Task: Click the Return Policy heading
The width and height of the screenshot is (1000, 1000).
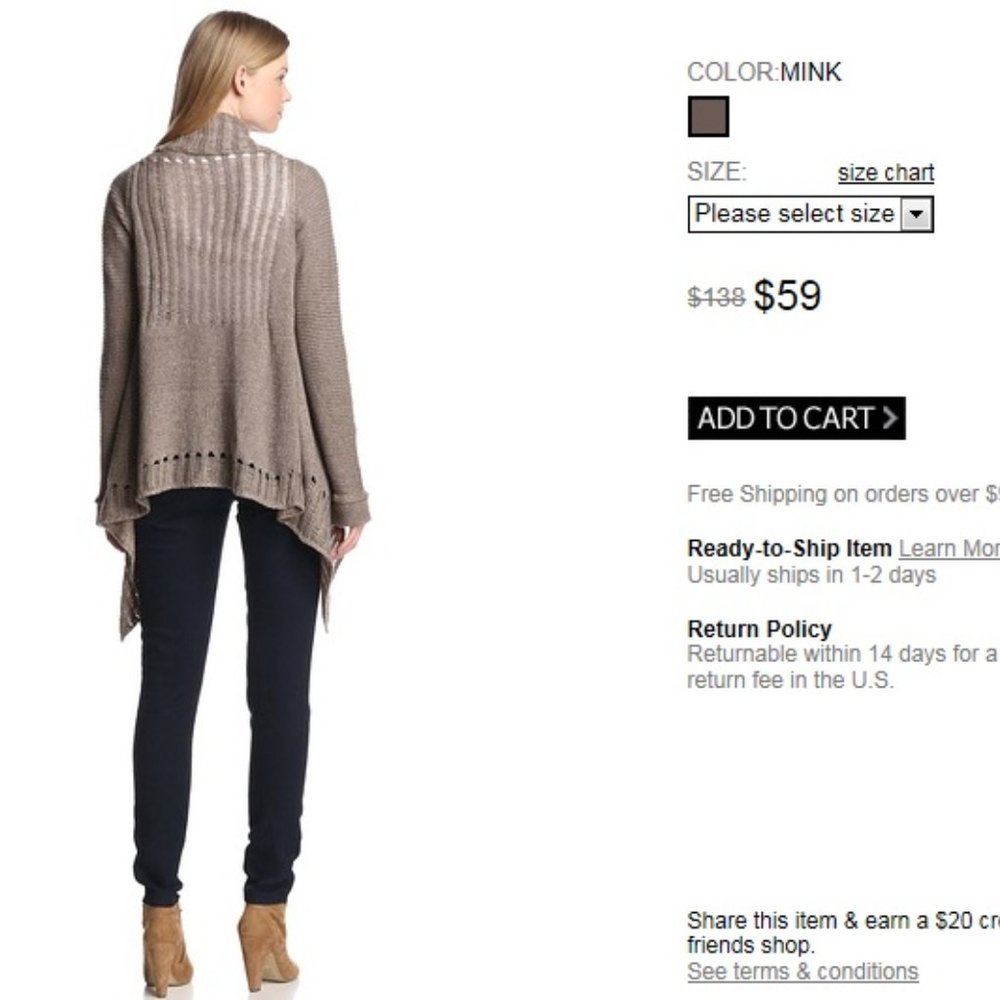Action: [760, 629]
